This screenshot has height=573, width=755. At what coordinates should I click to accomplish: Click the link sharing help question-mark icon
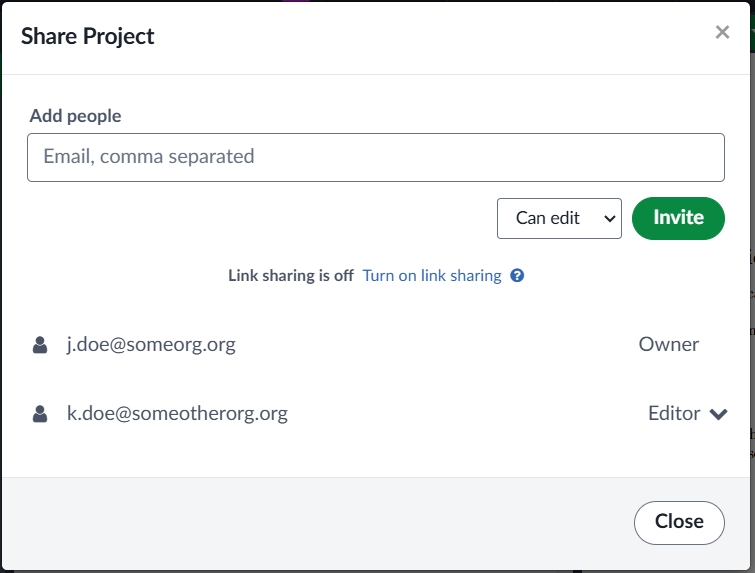(x=517, y=276)
